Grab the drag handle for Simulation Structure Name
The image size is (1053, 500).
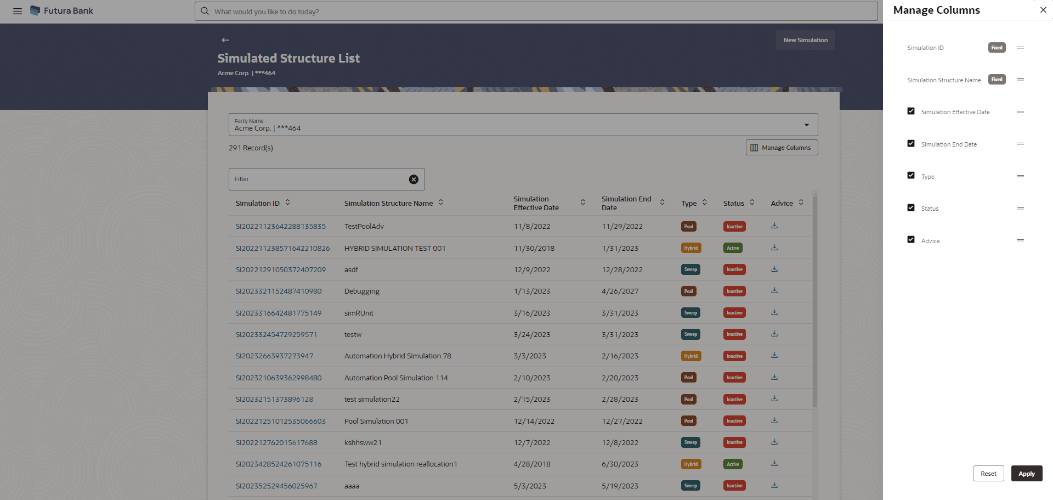click(1020, 79)
